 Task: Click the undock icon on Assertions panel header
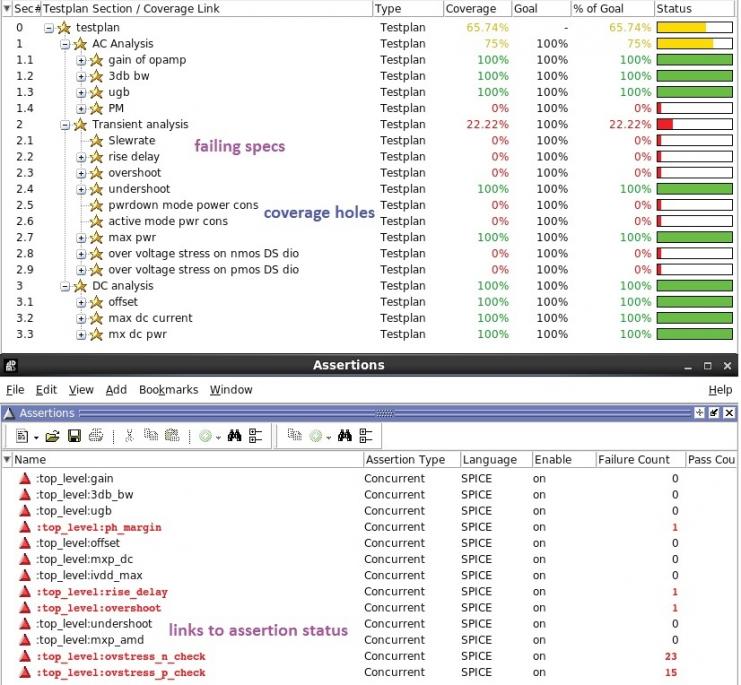click(x=714, y=413)
